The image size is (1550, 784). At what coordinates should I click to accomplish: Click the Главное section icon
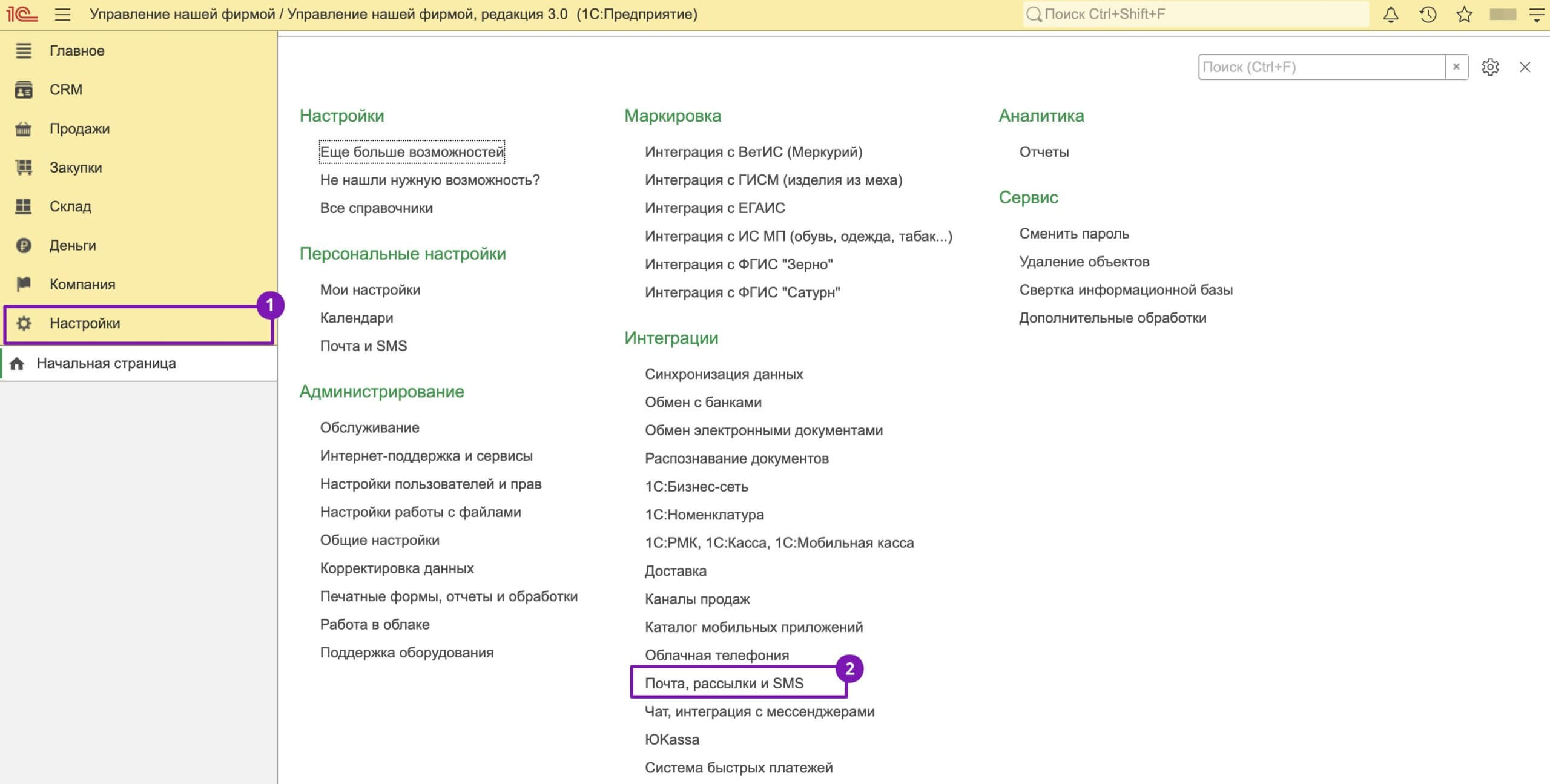pyautogui.click(x=24, y=51)
